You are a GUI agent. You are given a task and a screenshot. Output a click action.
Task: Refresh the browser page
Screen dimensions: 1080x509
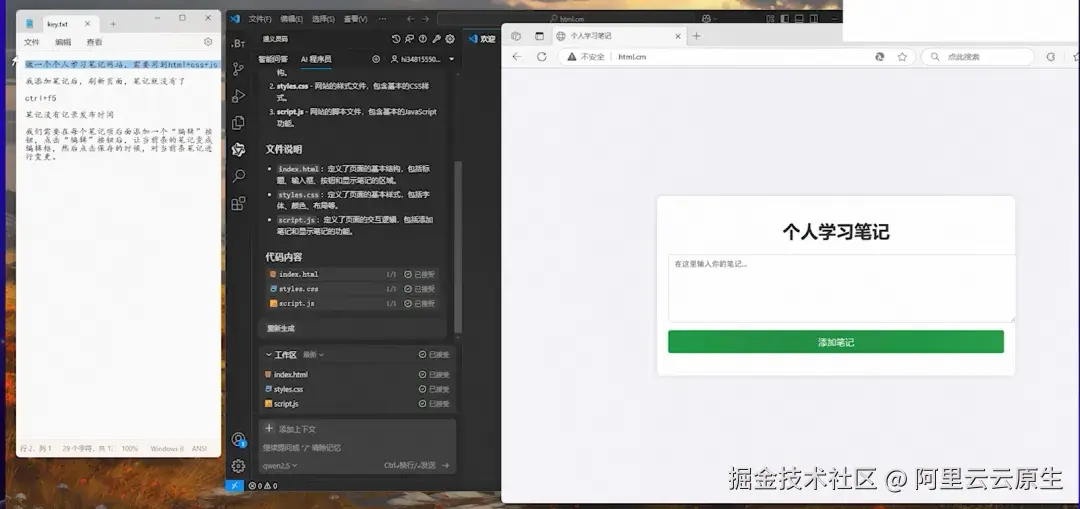542,56
